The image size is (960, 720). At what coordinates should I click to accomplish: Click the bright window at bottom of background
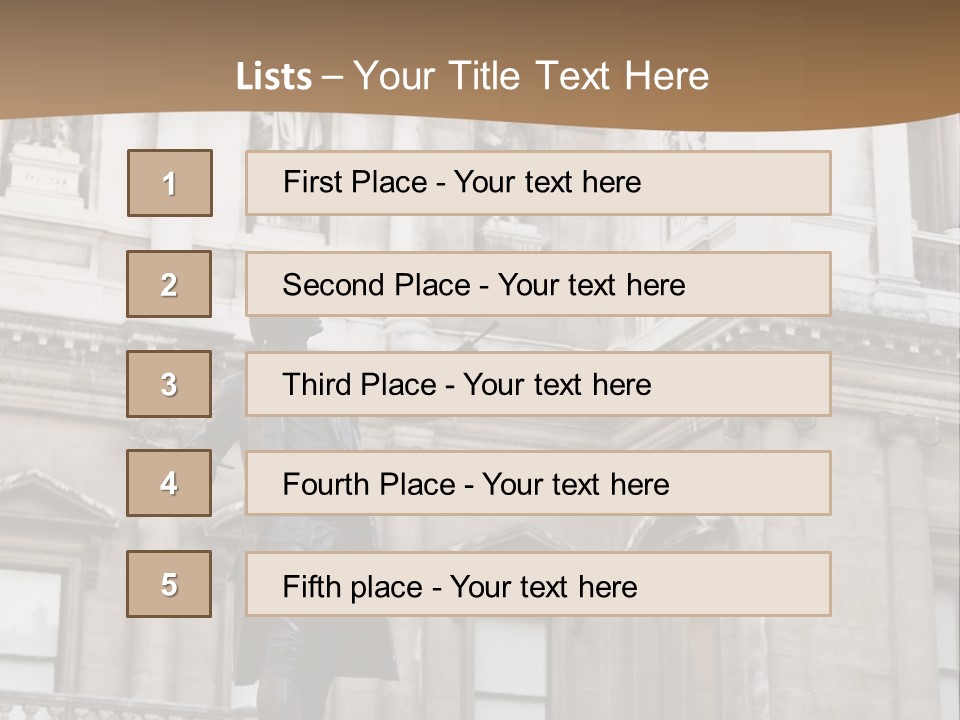coord(510,670)
